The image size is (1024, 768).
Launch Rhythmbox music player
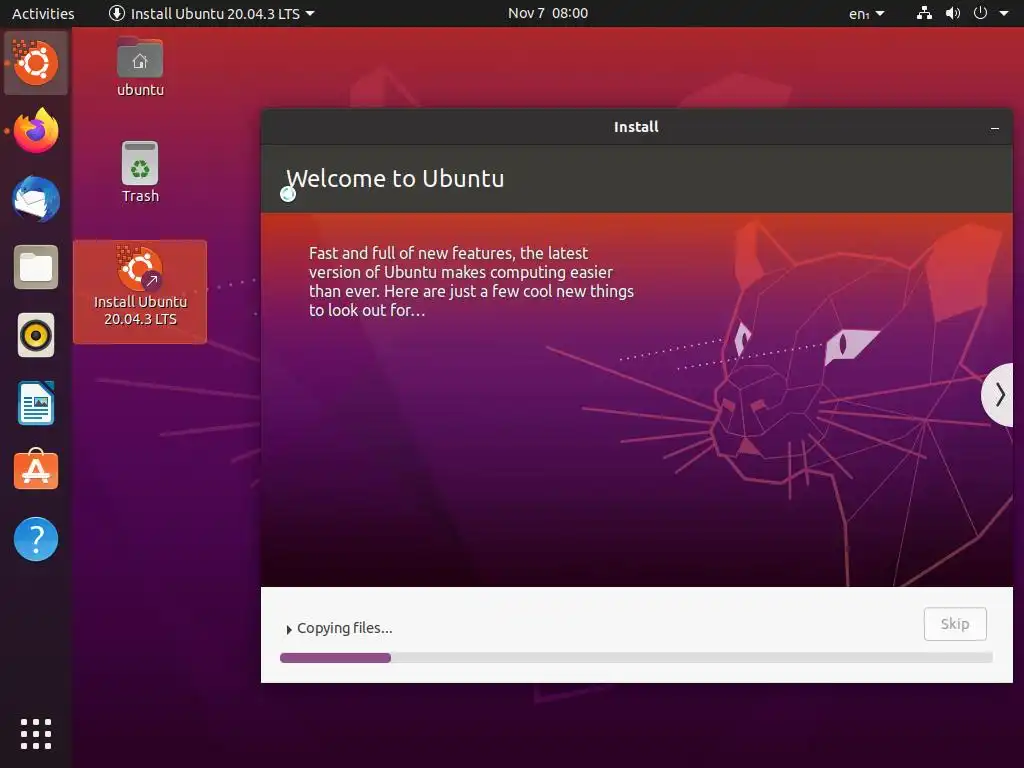point(36,336)
